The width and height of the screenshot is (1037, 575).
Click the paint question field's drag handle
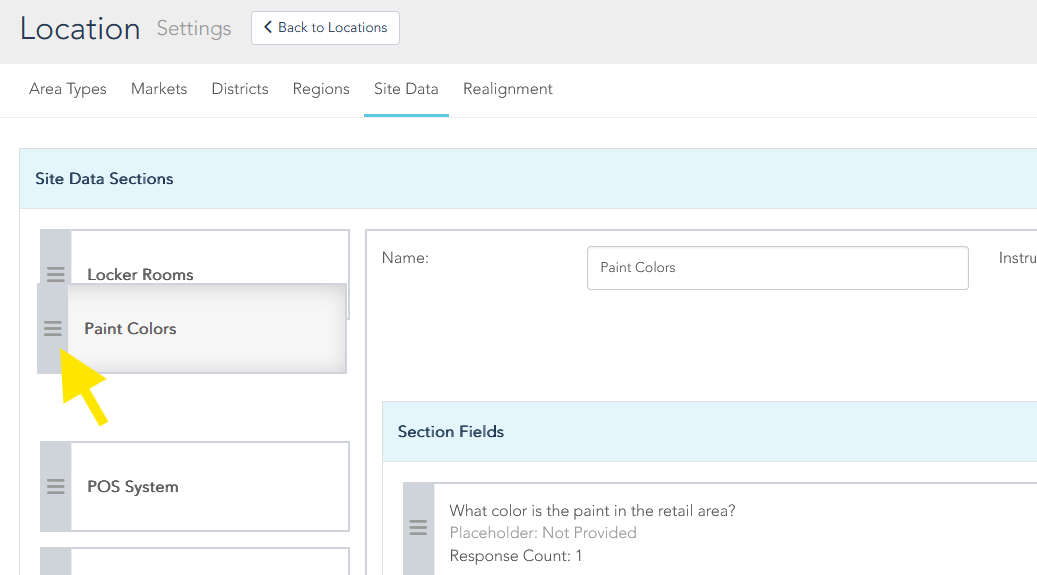pos(419,528)
